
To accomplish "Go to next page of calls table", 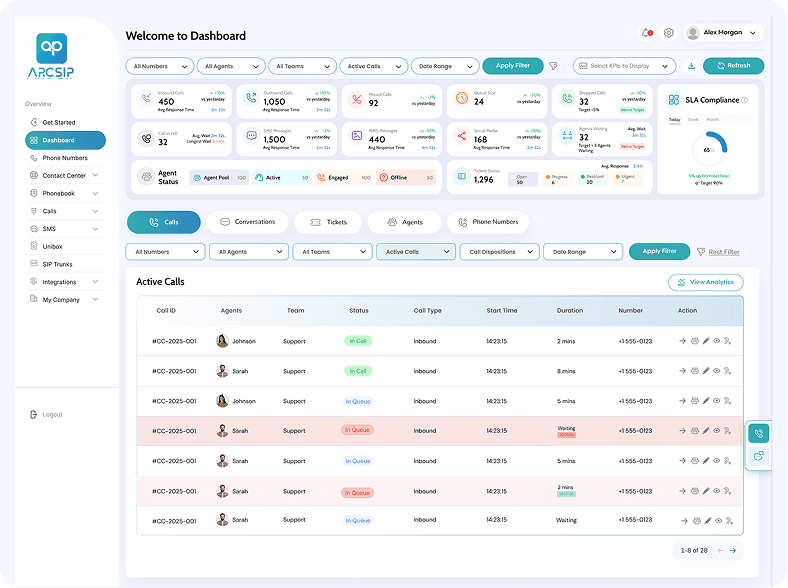I will pos(732,550).
